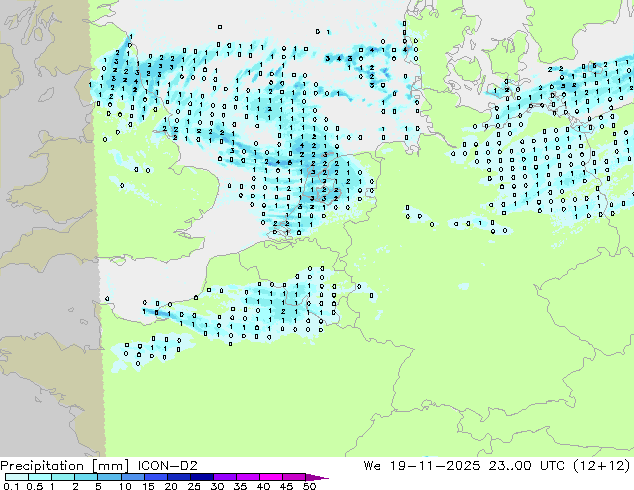Click the date '19-11-2025' in footer
The height and width of the screenshot is (490, 634).
[x=435, y=465]
